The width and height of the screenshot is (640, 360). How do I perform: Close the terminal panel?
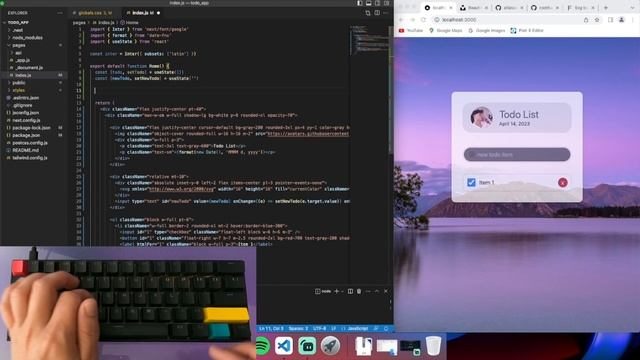tap(386, 291)
